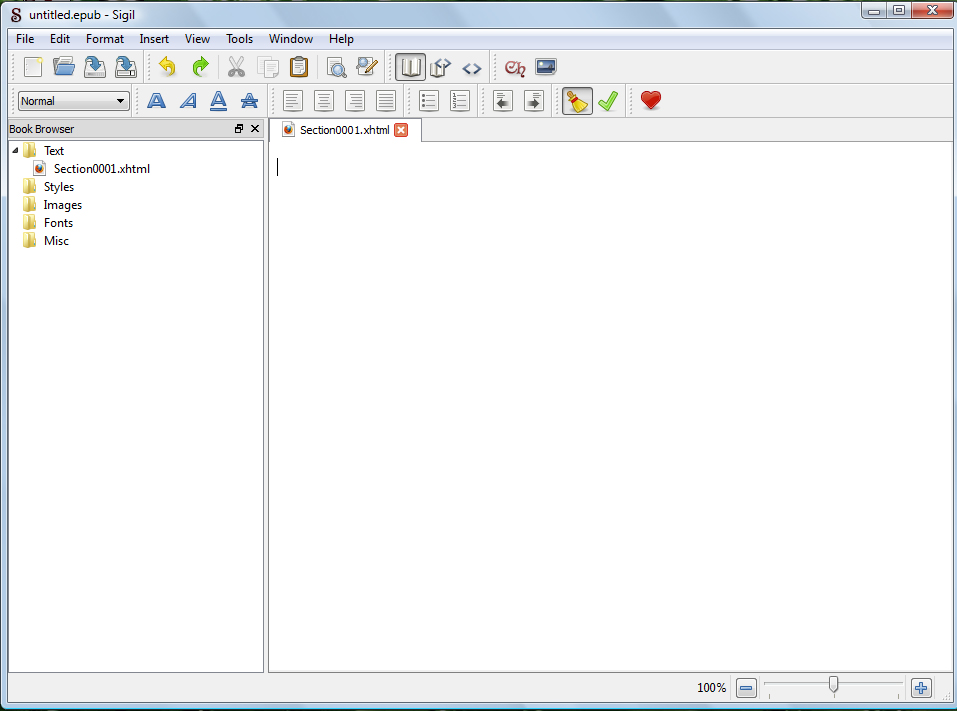Click the New file icon
957x711 pixels.
point(33,67)
